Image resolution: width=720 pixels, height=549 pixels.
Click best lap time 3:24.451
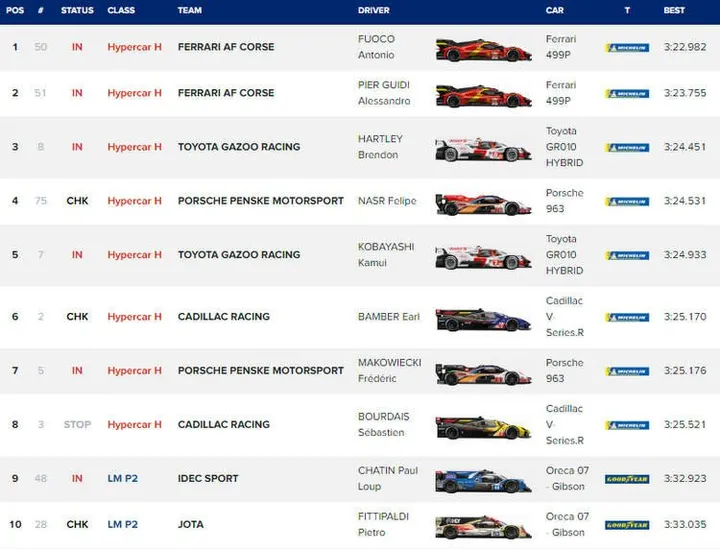(x=685, y=147)
